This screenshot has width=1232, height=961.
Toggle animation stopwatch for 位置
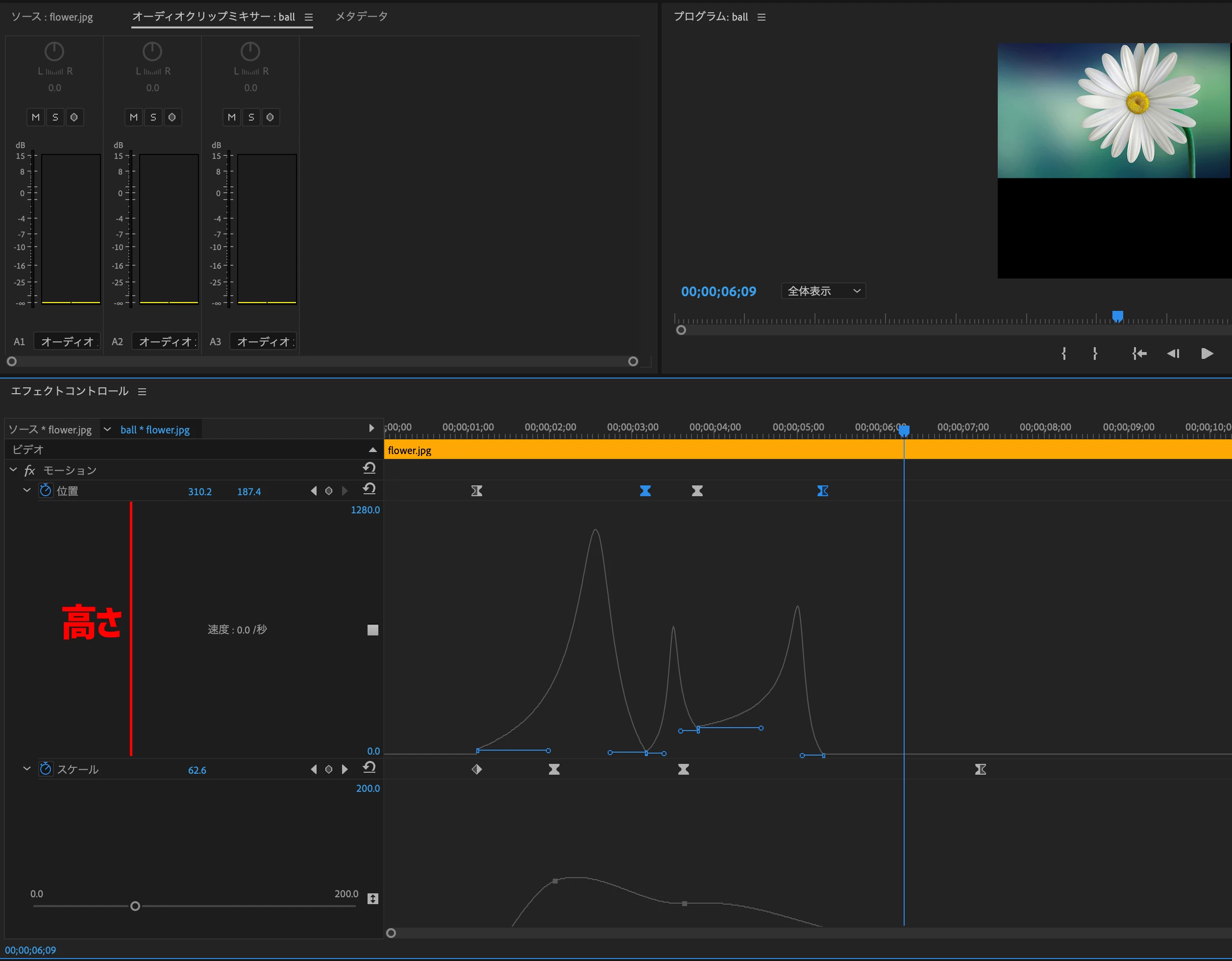[46, 490]
